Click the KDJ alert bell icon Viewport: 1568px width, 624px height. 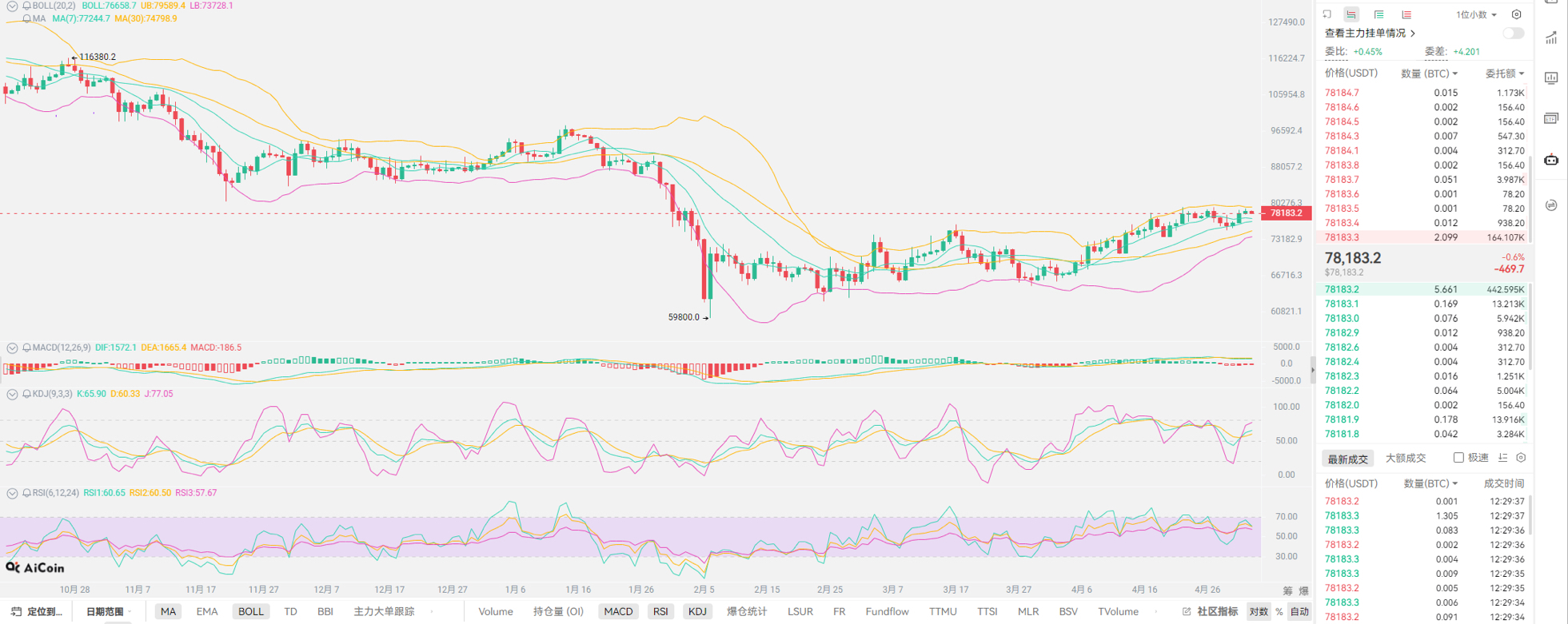pos(27,394)
